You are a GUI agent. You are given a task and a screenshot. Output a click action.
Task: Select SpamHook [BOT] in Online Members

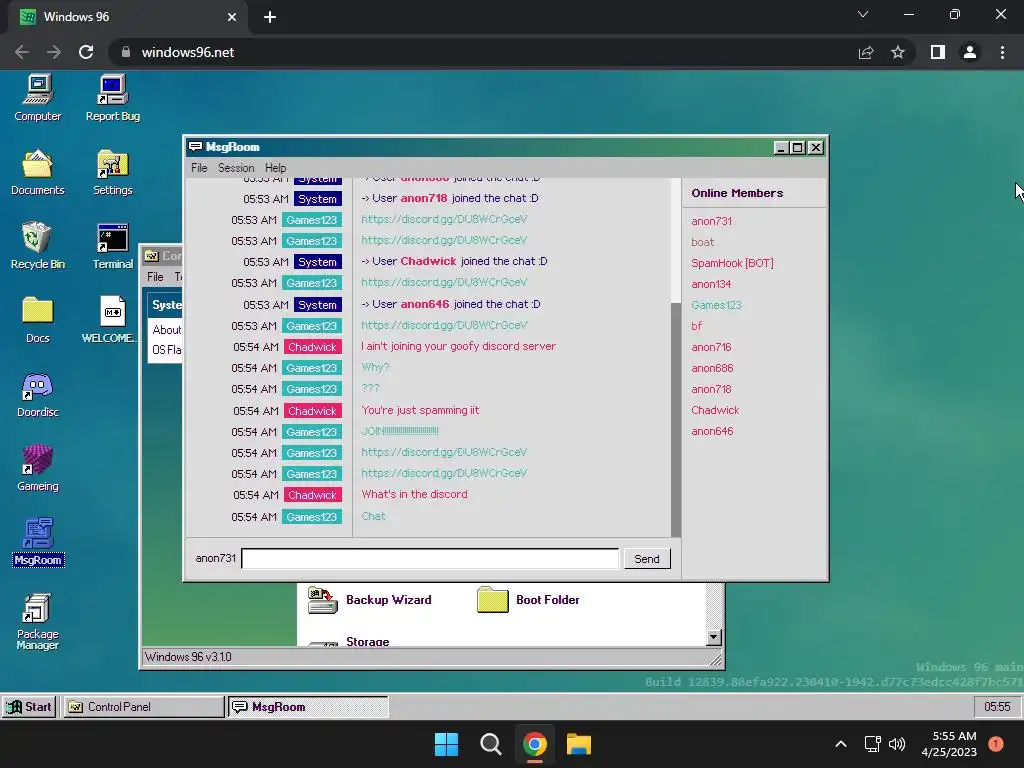732,263
